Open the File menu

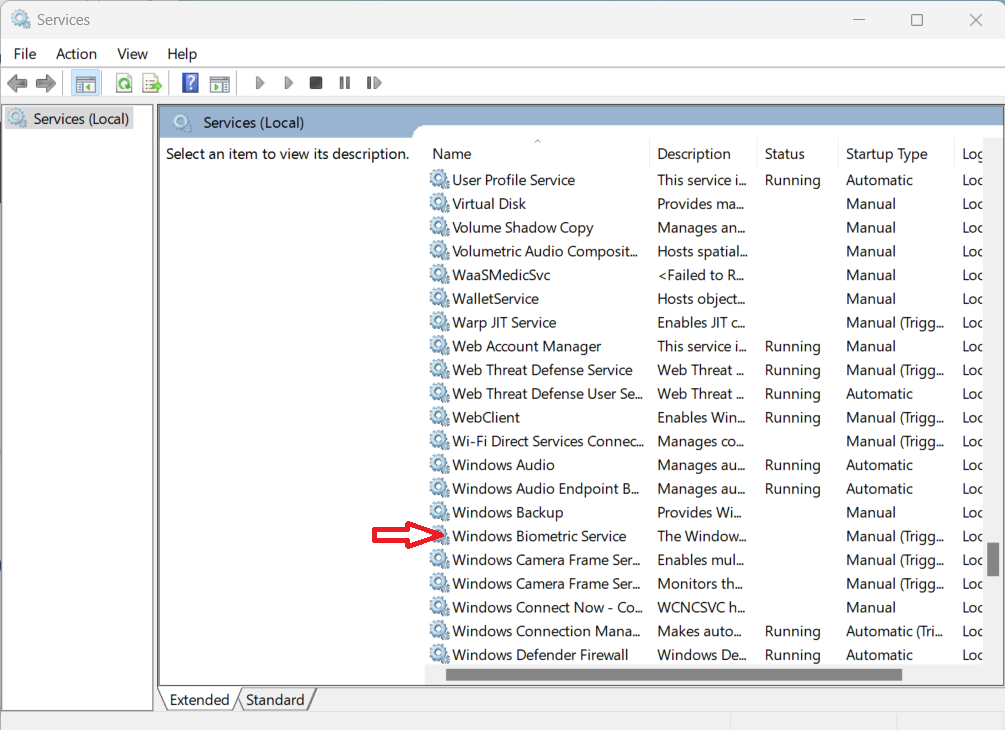pos(25,54)
